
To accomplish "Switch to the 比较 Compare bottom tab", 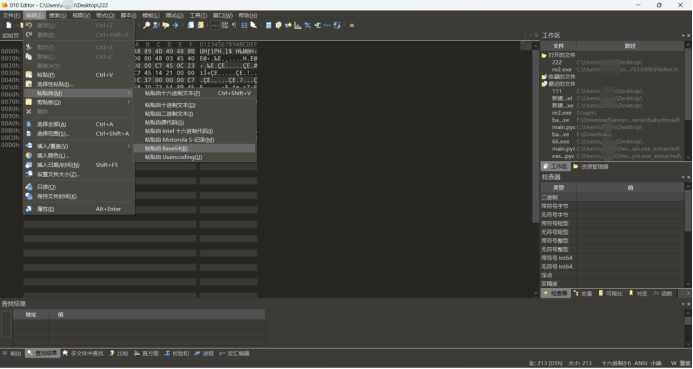I will click(x=119, y=354).
